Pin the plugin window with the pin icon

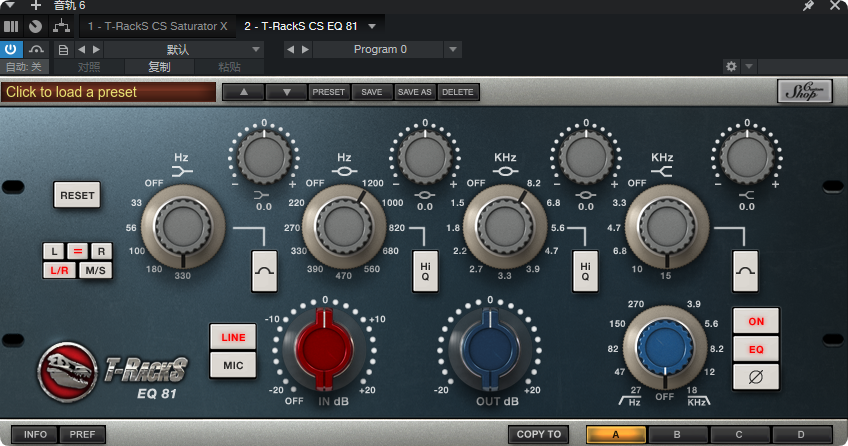tap(809, 5)
